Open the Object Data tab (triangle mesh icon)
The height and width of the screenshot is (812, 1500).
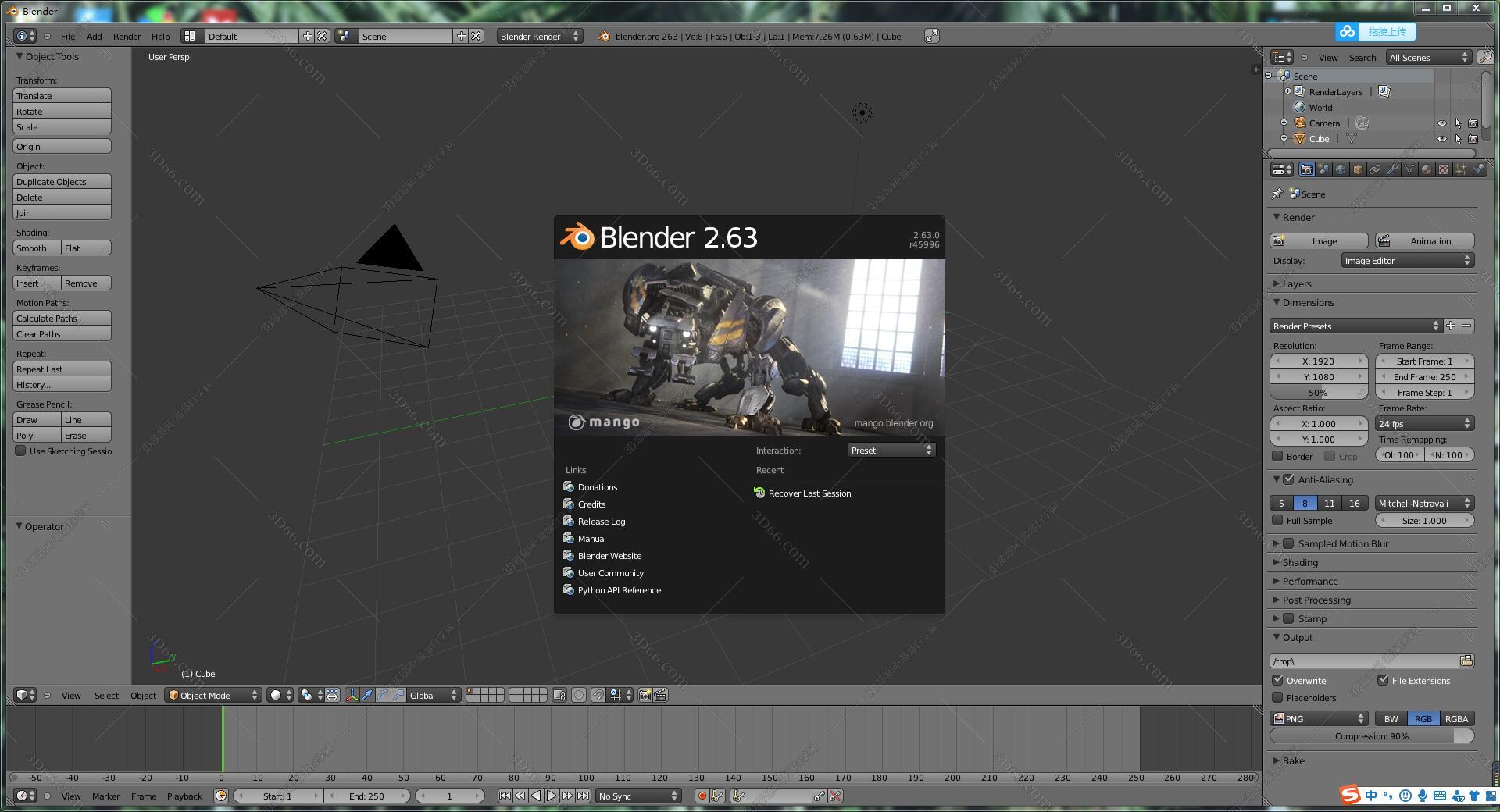[1409, 169]
